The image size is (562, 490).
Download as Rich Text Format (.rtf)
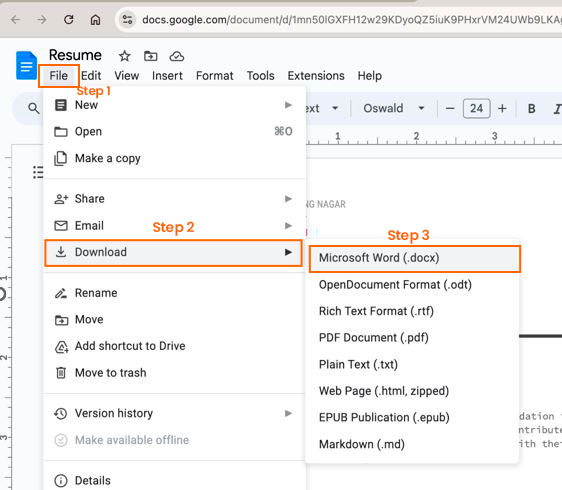pyautogui.click(x=412, y=311)
